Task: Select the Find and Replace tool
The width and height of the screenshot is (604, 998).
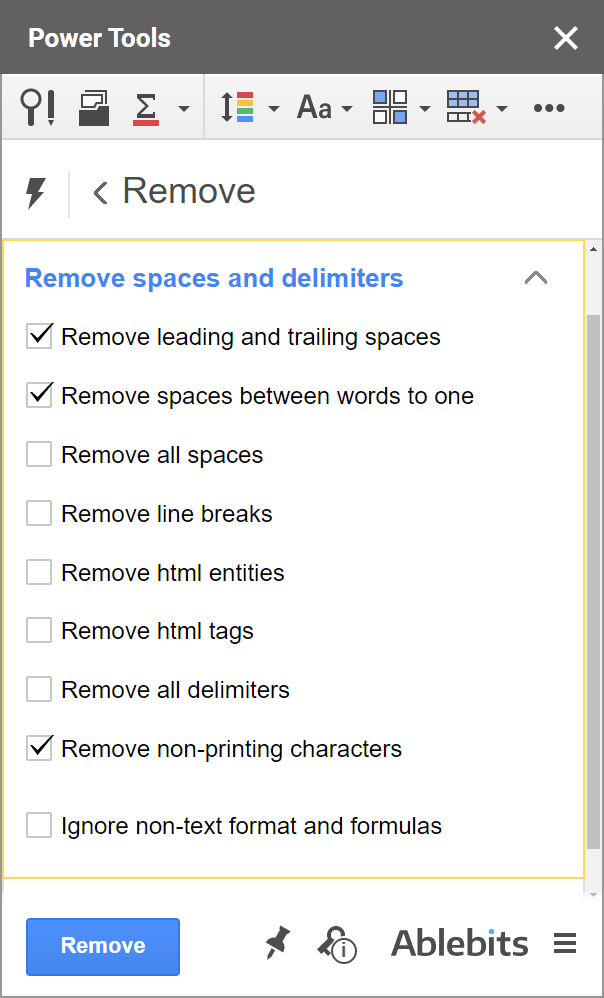Action: (37, 107)
